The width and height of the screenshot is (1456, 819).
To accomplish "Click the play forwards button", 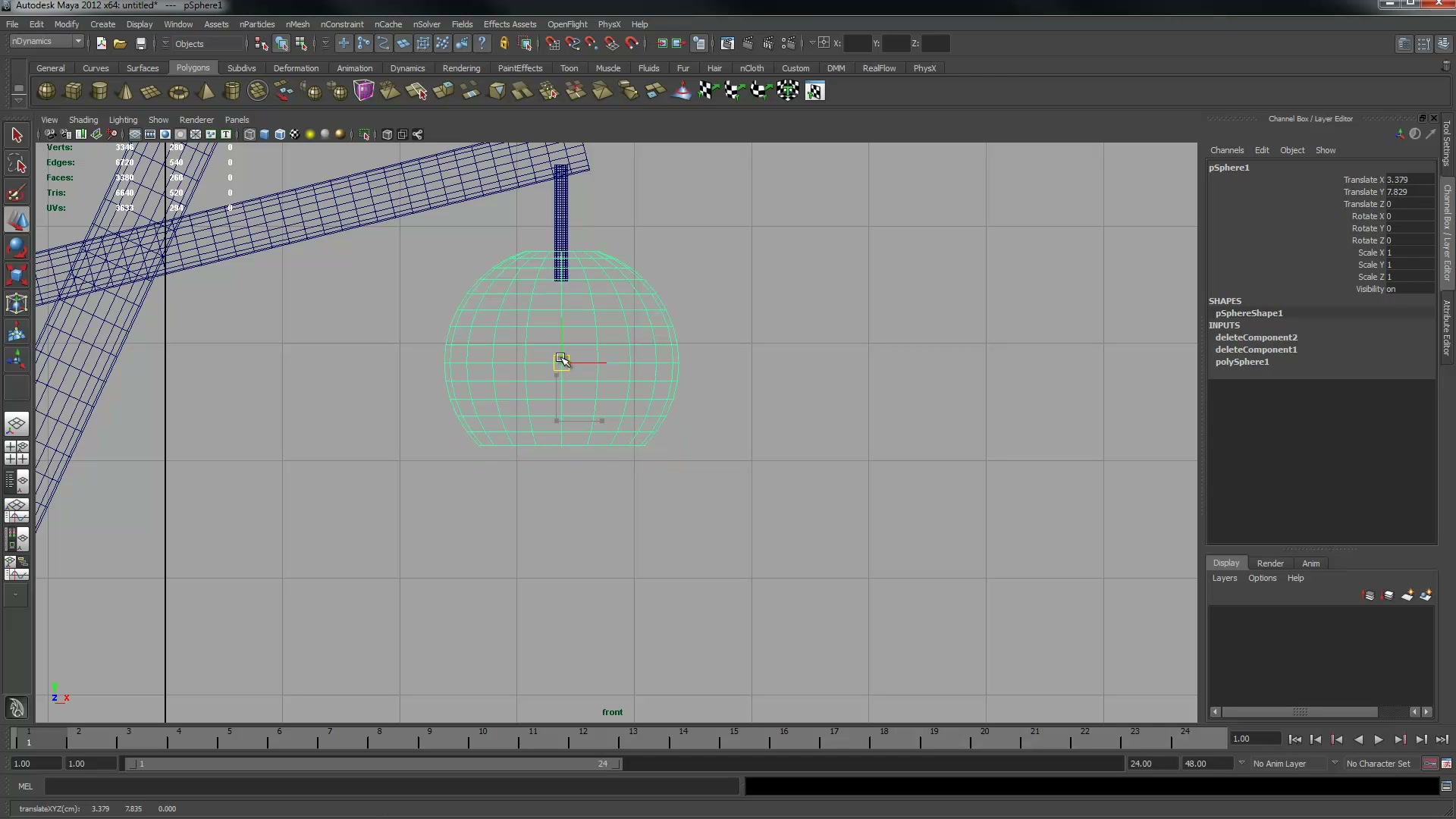I will click(1379, 739).
